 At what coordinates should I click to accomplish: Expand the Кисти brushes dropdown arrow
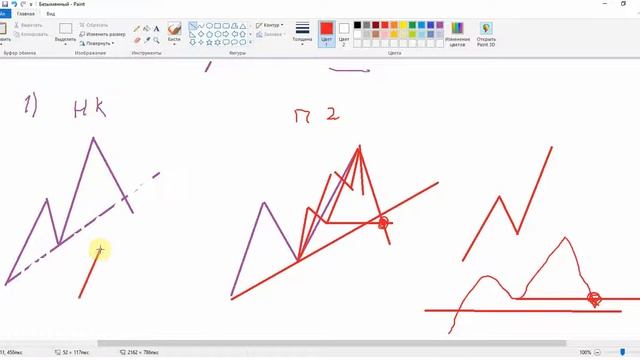(174, 44)
